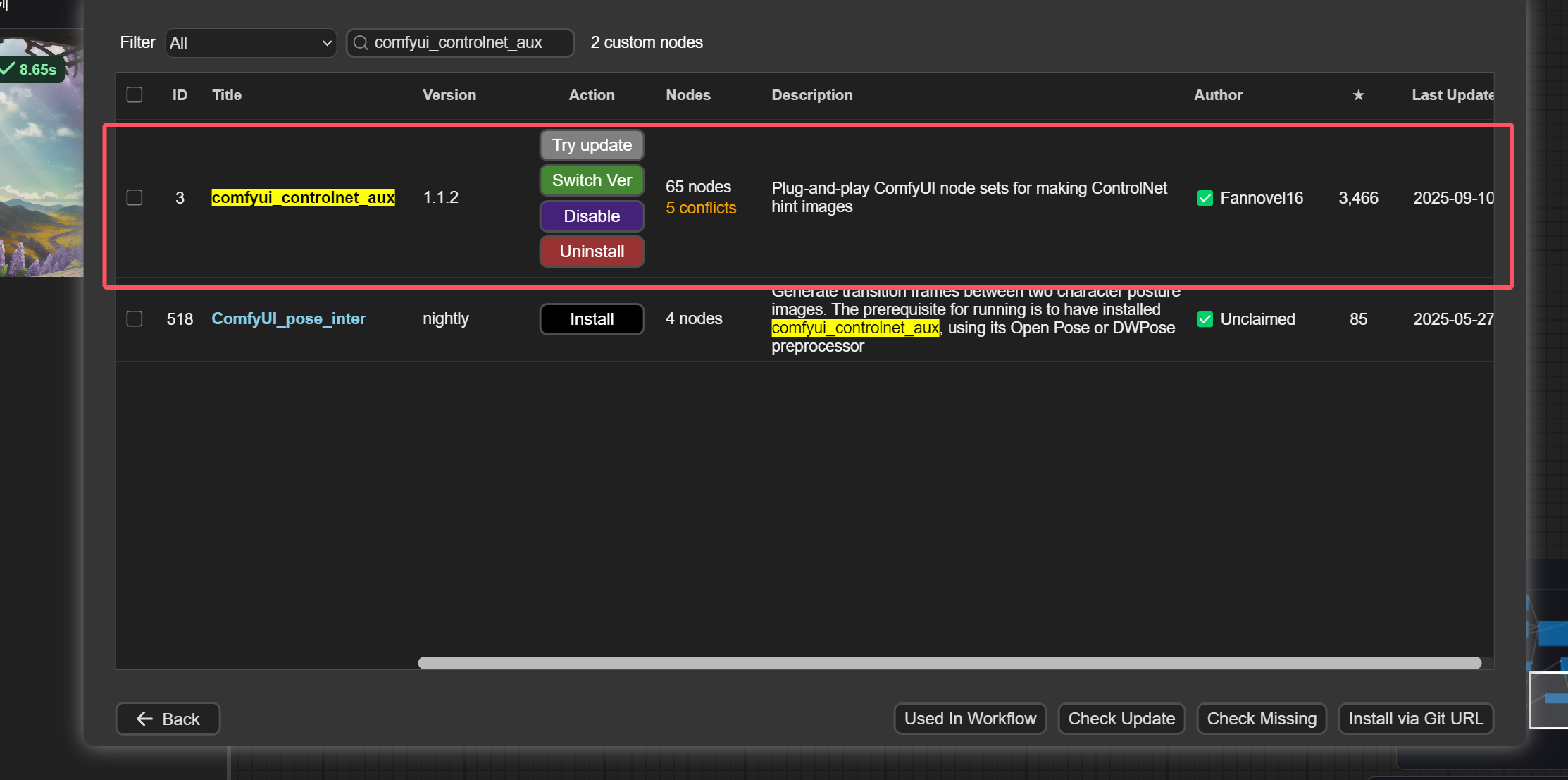Click the back arrow icon on the Back button
The width and height of the screenshot is (1568, 780).
coord(144,718)
